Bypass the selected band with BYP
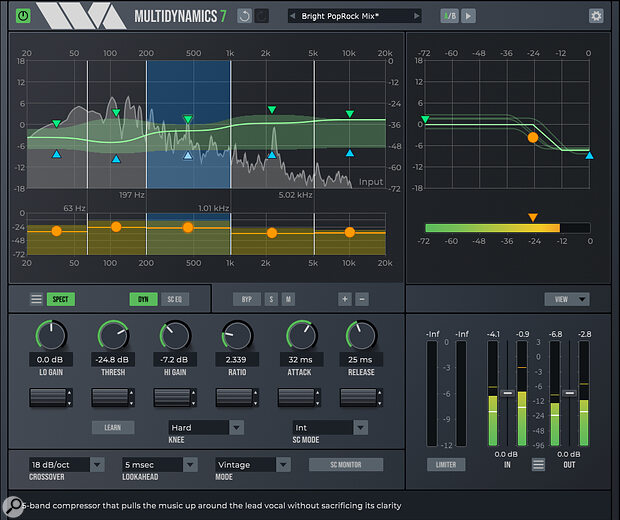The height and width of the screenshot is (520, 620). pyautogui.click(x=247, y=299)
